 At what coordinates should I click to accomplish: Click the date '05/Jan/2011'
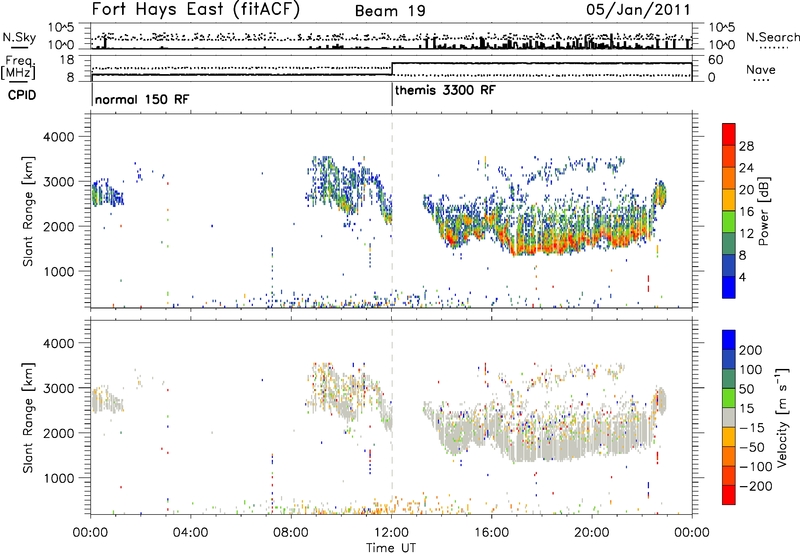click(638, 9)
